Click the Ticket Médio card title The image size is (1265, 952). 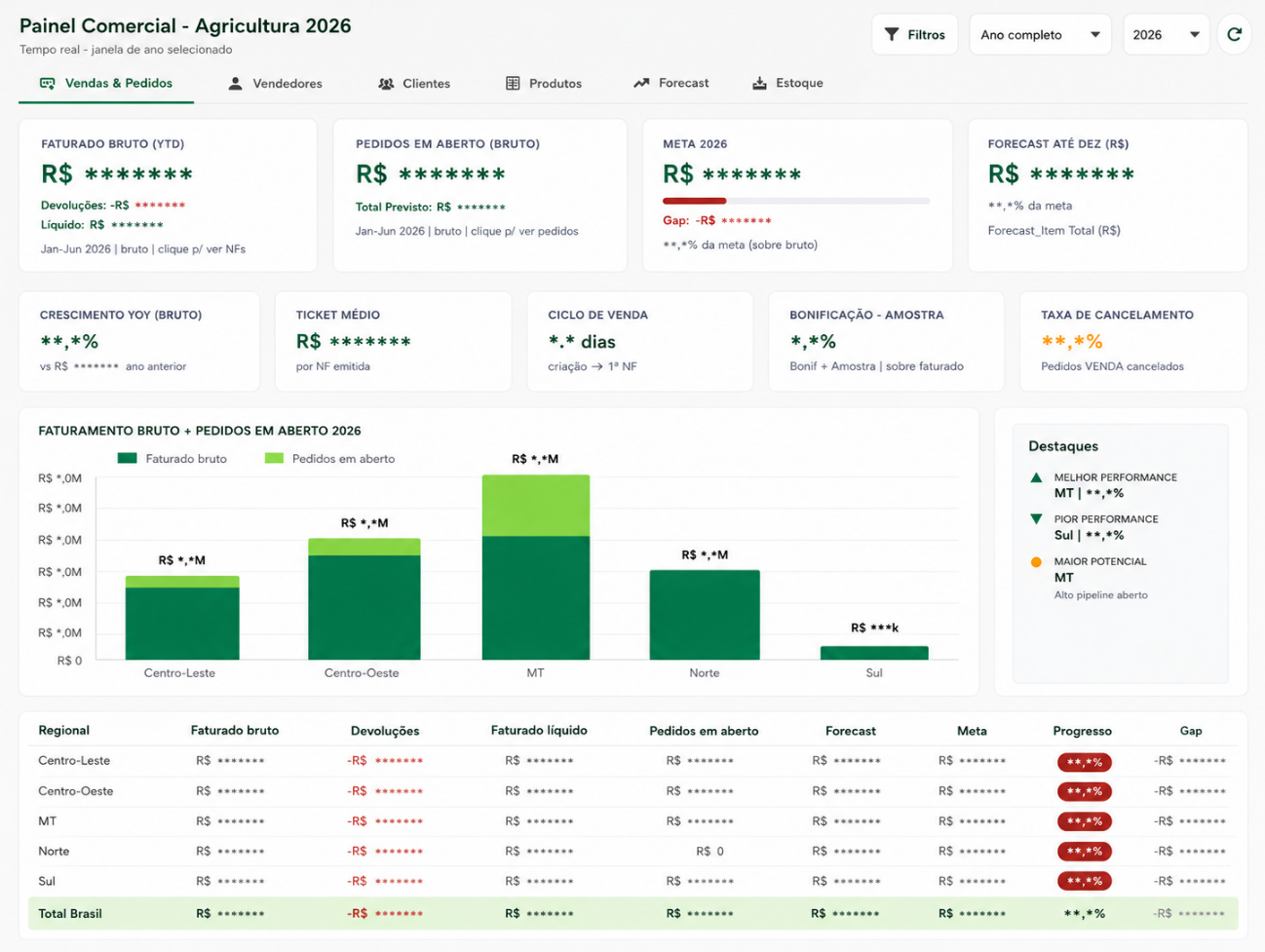[x=338, y=315]
